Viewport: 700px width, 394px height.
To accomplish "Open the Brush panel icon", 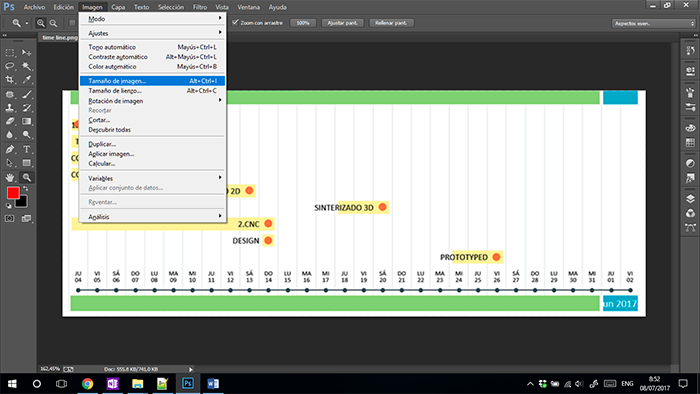I will 690,107.
